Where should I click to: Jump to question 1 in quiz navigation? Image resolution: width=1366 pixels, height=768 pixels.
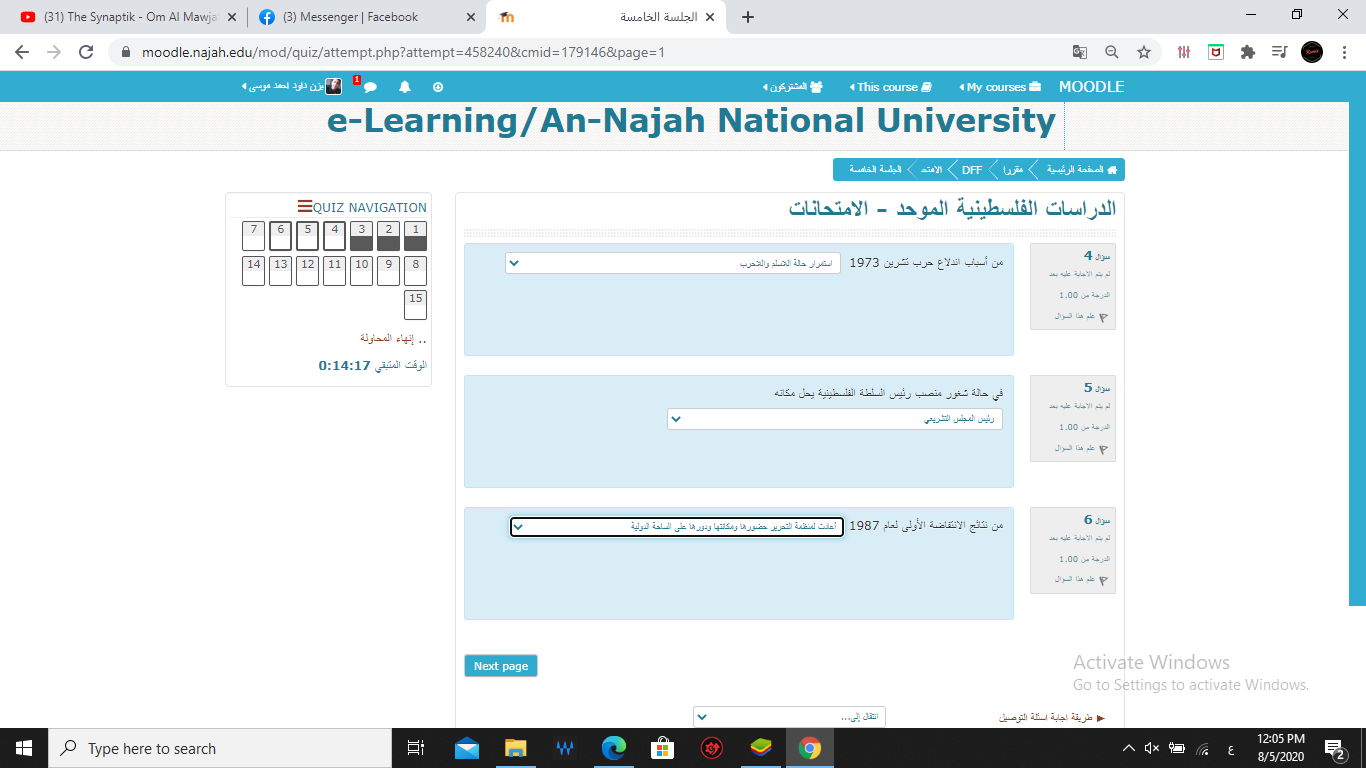click(415, 236)
